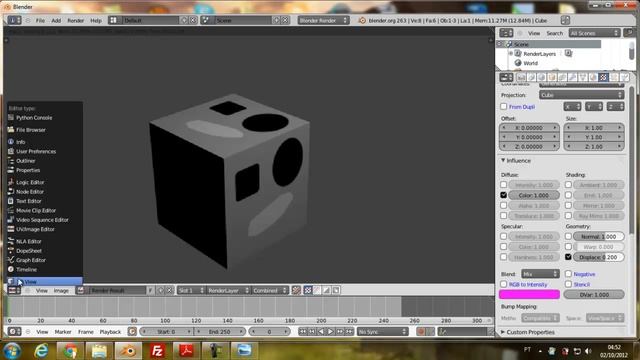Click Windows Start button

[x=12, y=351]
